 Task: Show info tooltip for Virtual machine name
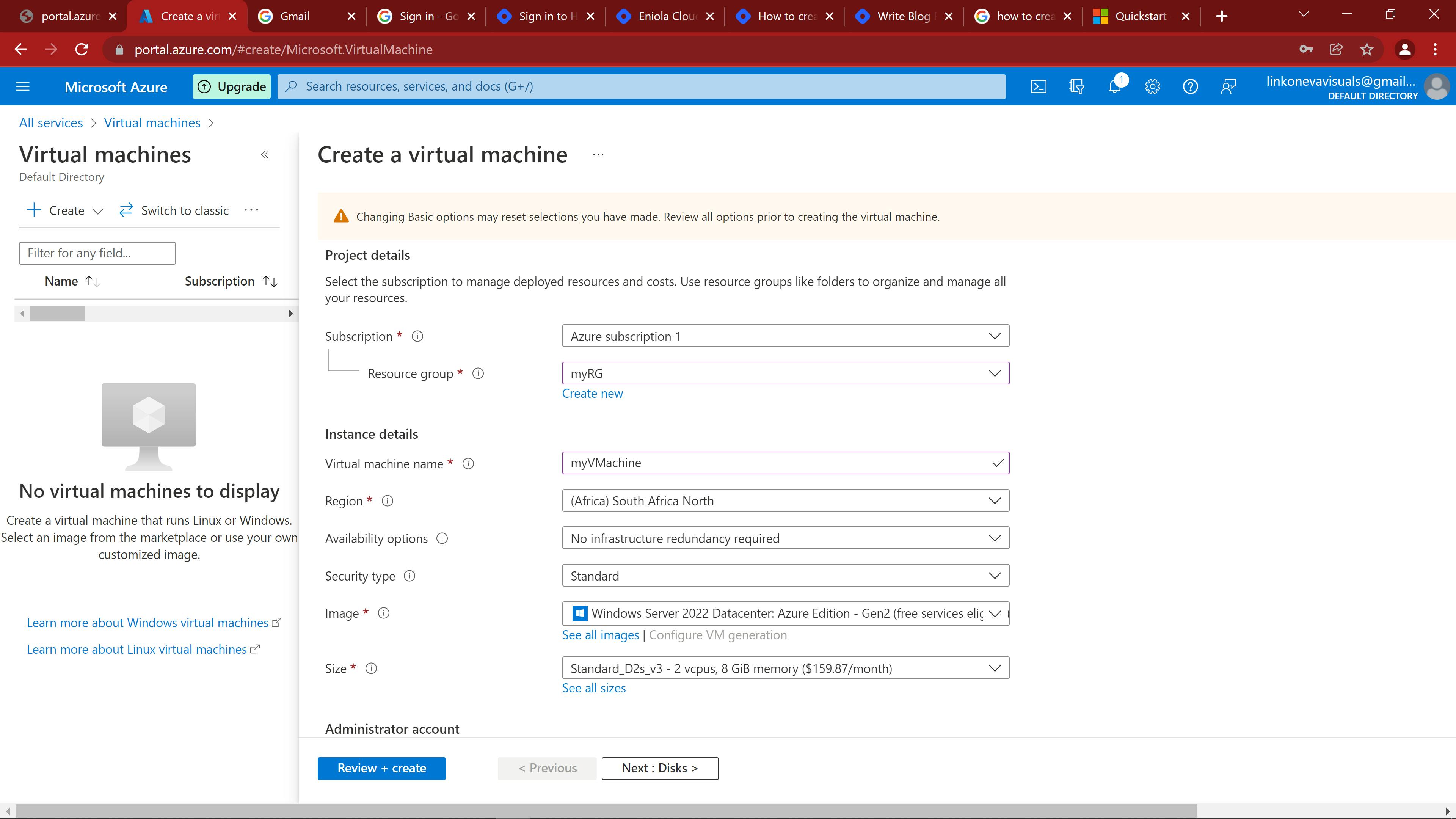(x=468, y=464)
